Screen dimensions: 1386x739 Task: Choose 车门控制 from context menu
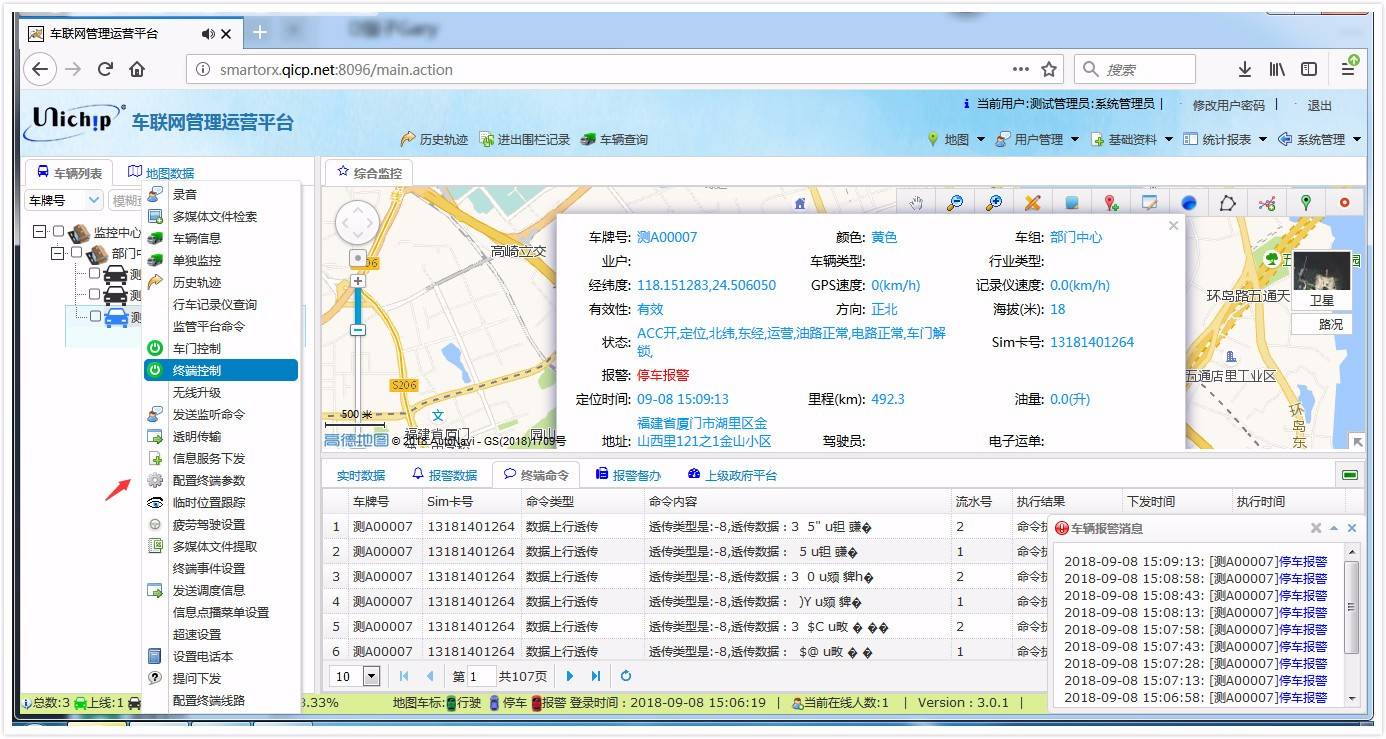point(221,348)
